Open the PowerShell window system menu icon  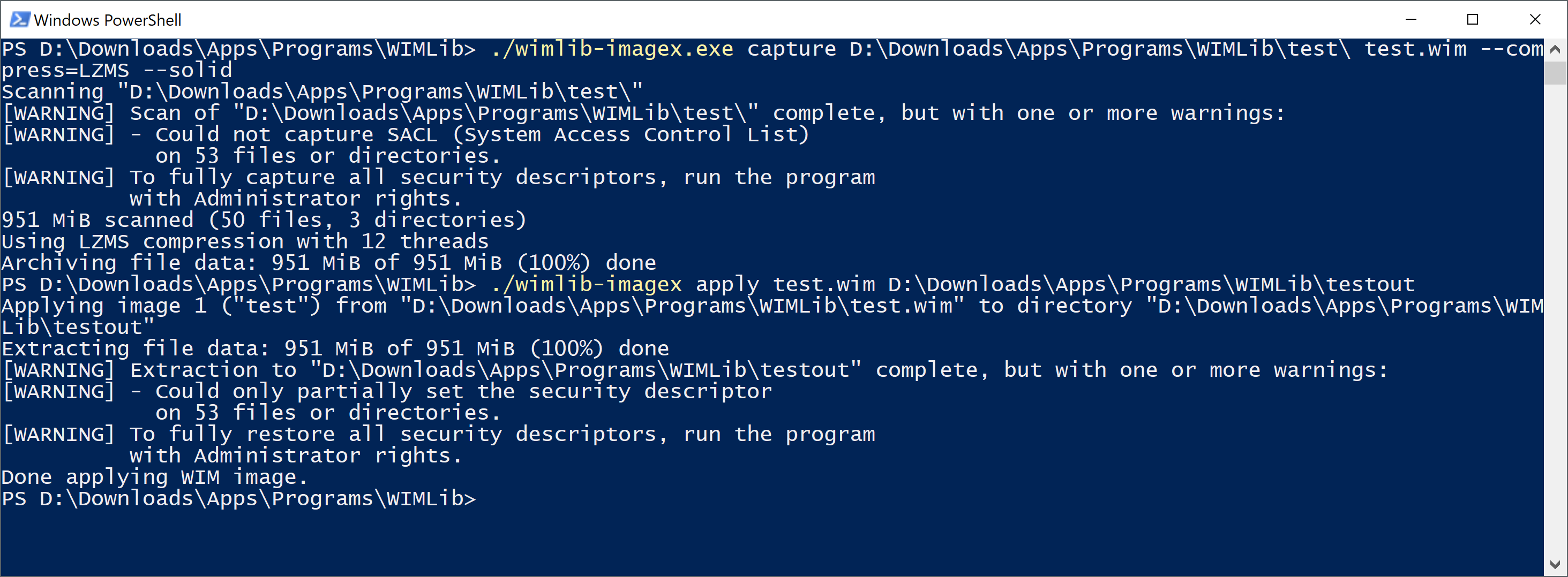click(19, 19)
